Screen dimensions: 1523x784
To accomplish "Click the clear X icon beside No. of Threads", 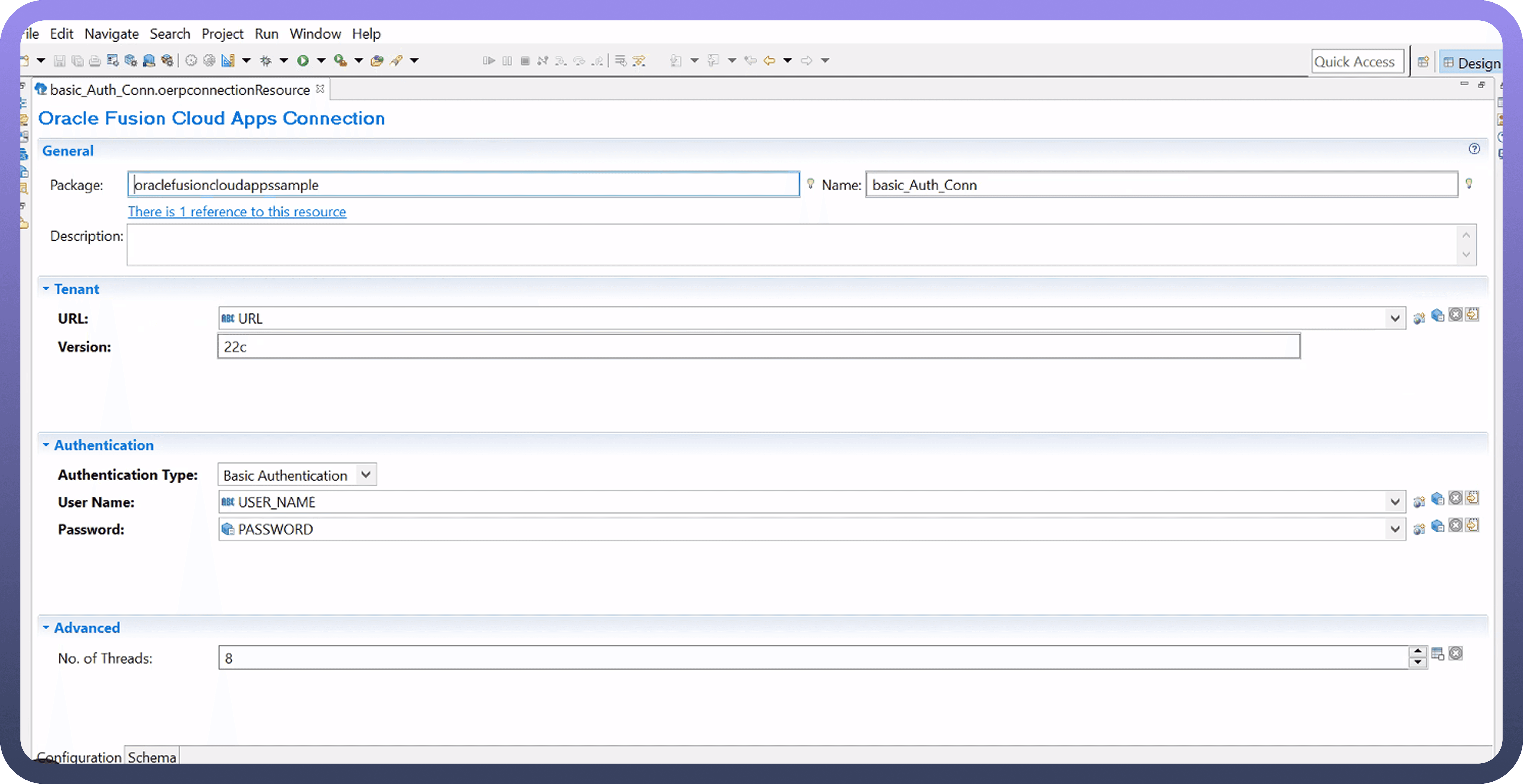I will [1456, 653].
